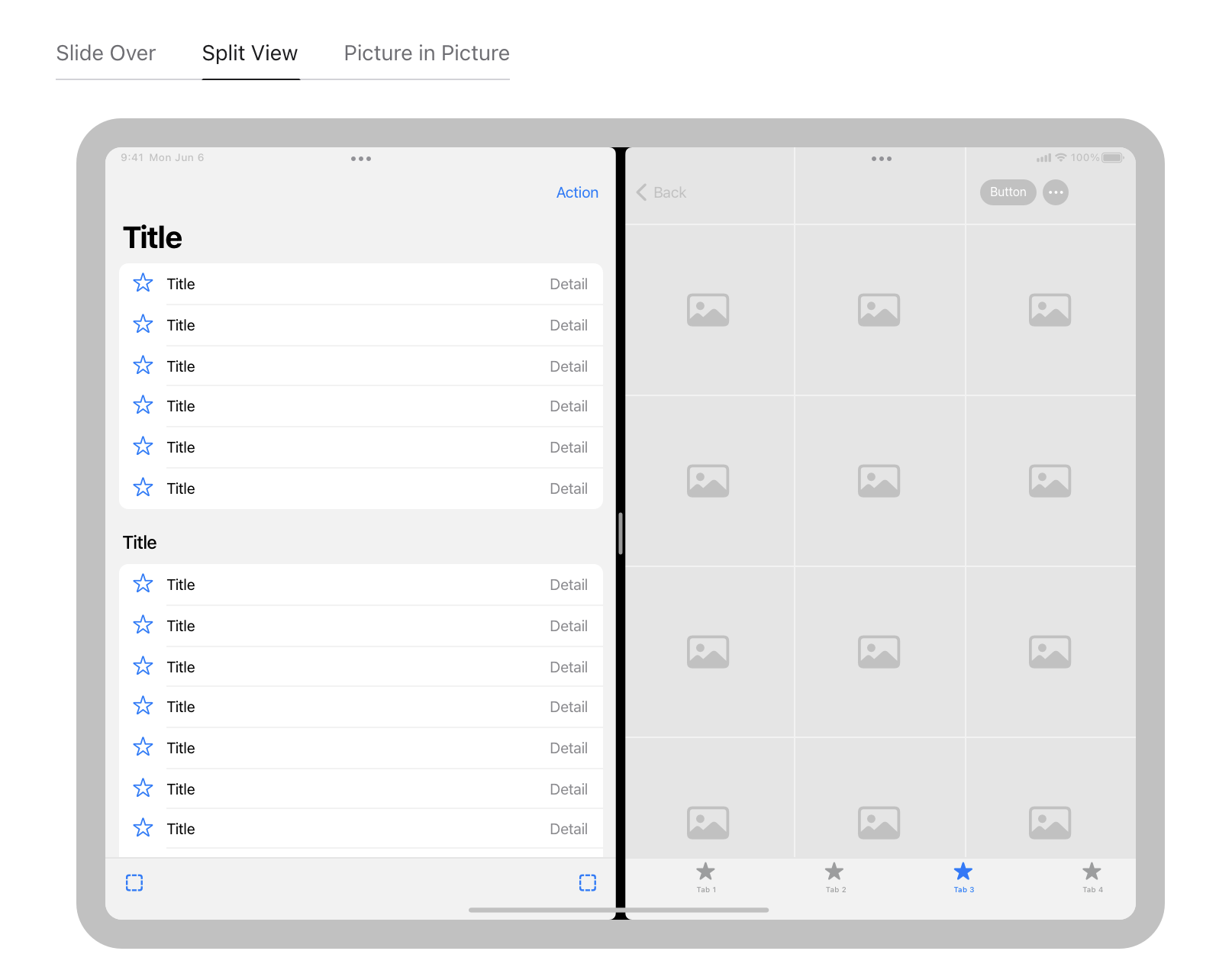Open the circular more options ellipsis

pyautogui.click(x=1055, y=193)
